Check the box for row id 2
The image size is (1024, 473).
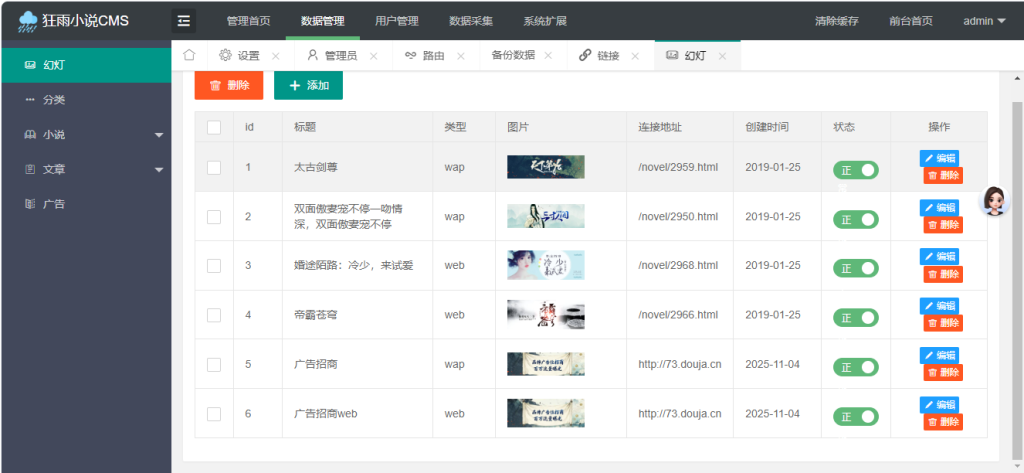(214, 216)
